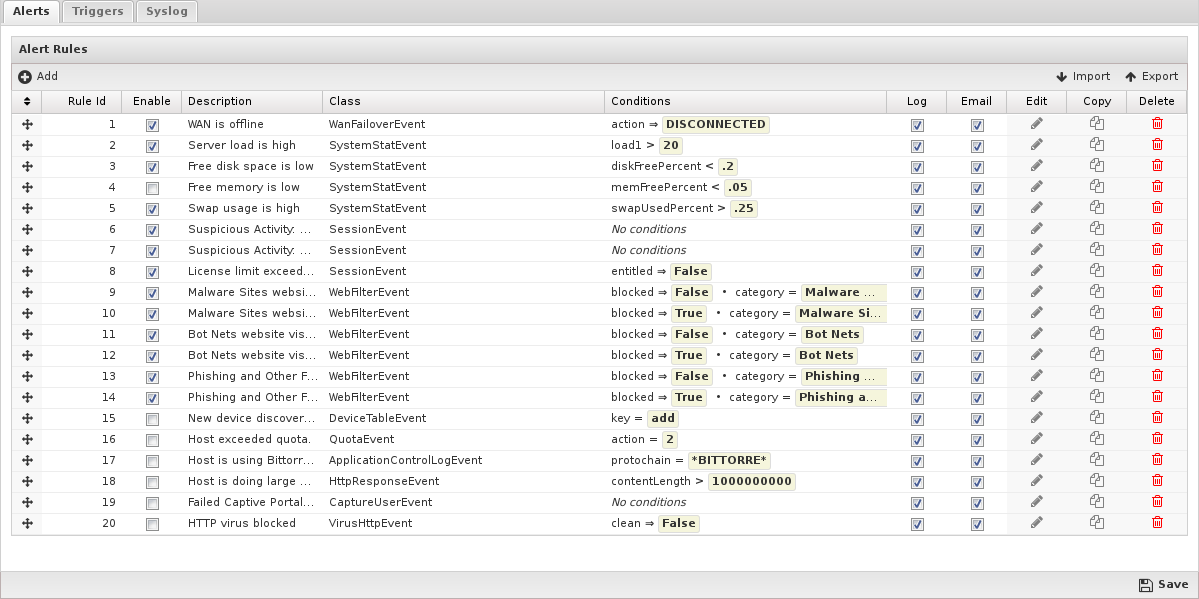Delete rule 3 Free disk space

pyautogui.click(x=1157, y=166)
